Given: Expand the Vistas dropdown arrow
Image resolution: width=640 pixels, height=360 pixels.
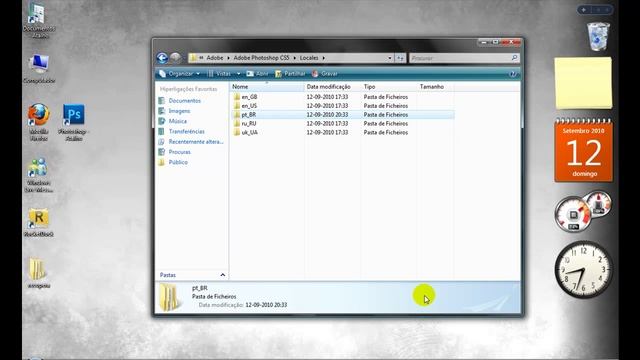Looking at the screenshot, I should 238,73.
